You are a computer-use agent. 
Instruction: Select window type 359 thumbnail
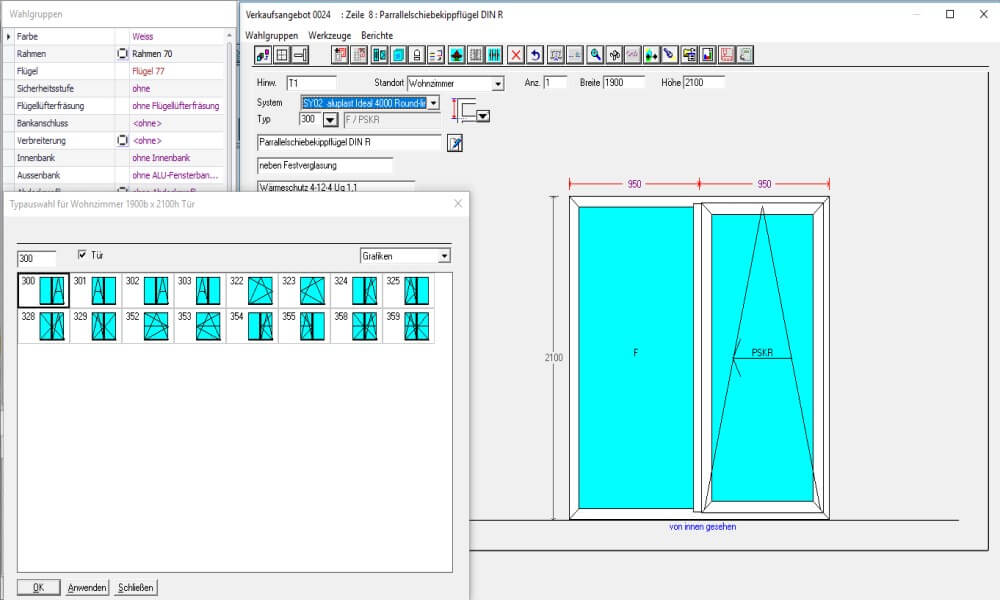[x=416, y=326]
